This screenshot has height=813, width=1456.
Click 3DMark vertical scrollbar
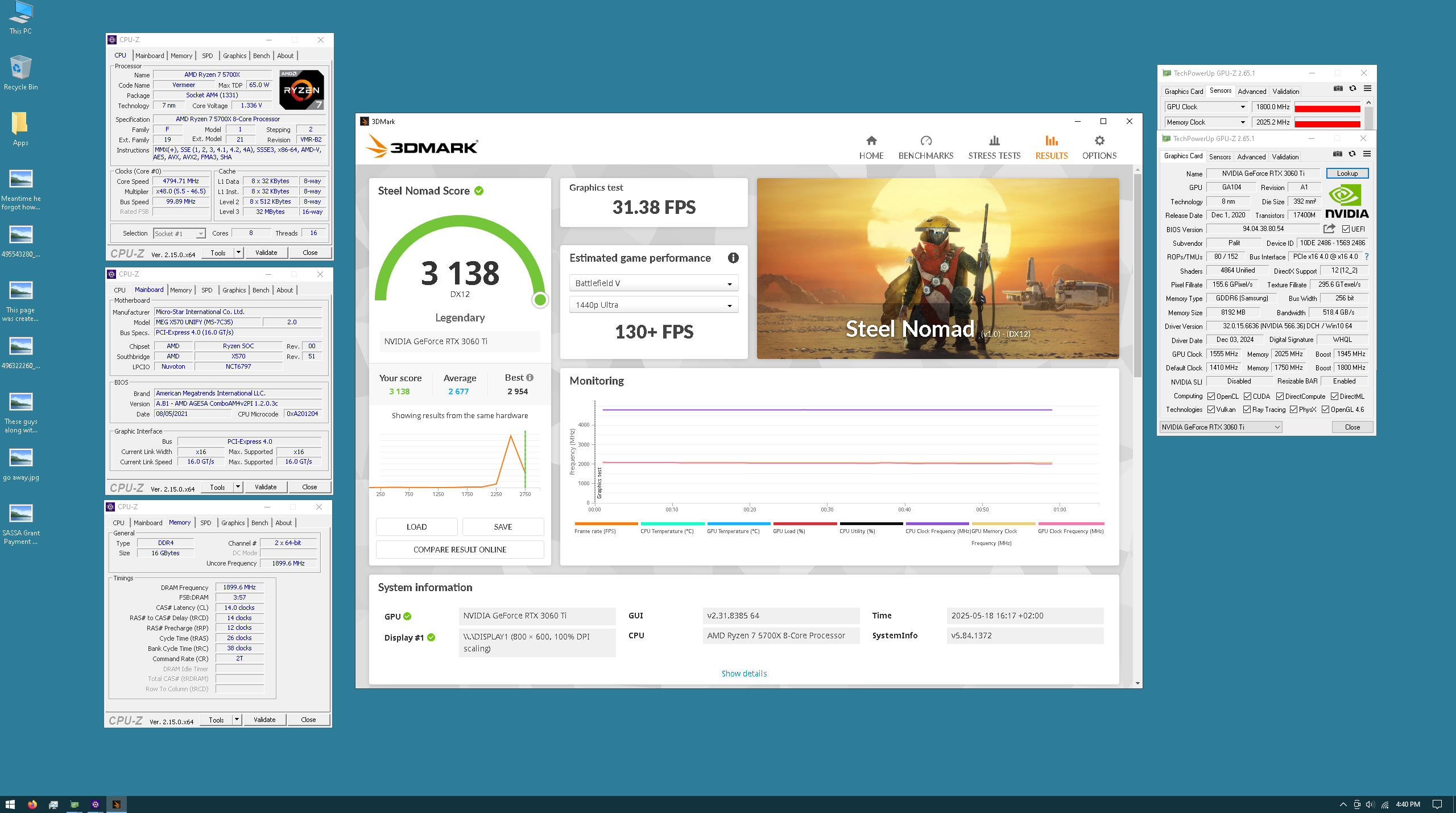pyautogui.click(x=1137, y=275)
